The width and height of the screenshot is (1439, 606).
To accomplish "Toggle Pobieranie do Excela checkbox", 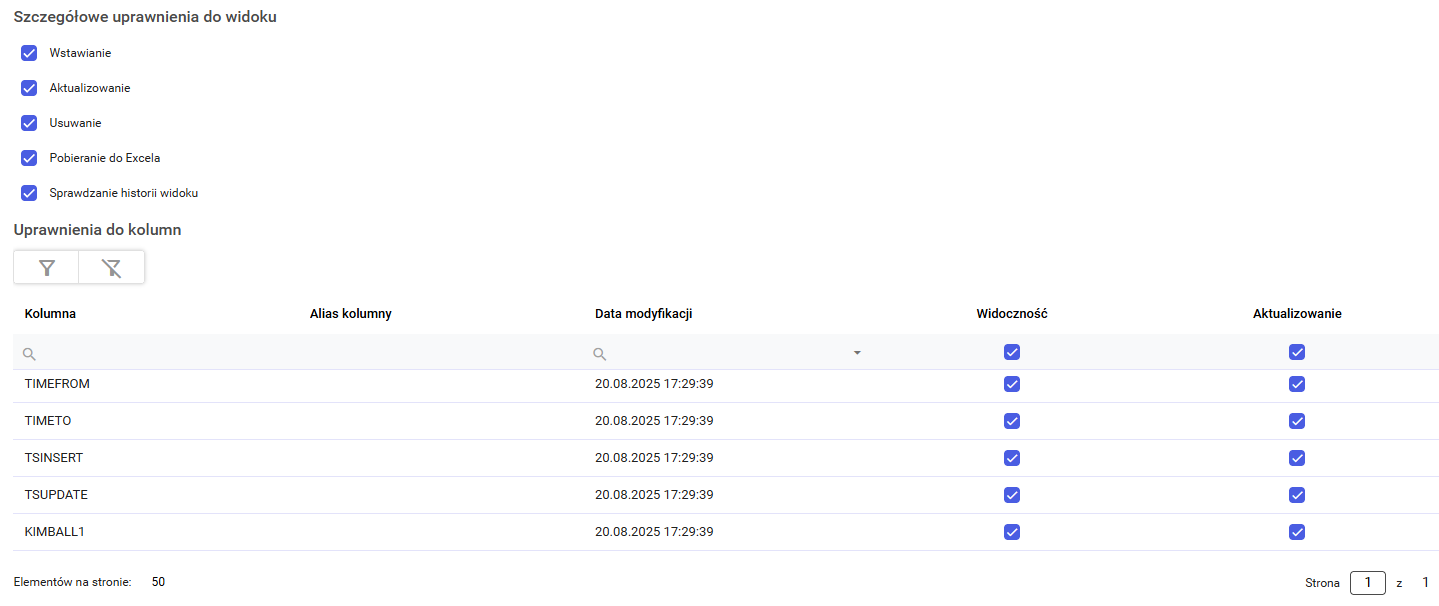I will point(29,158).
